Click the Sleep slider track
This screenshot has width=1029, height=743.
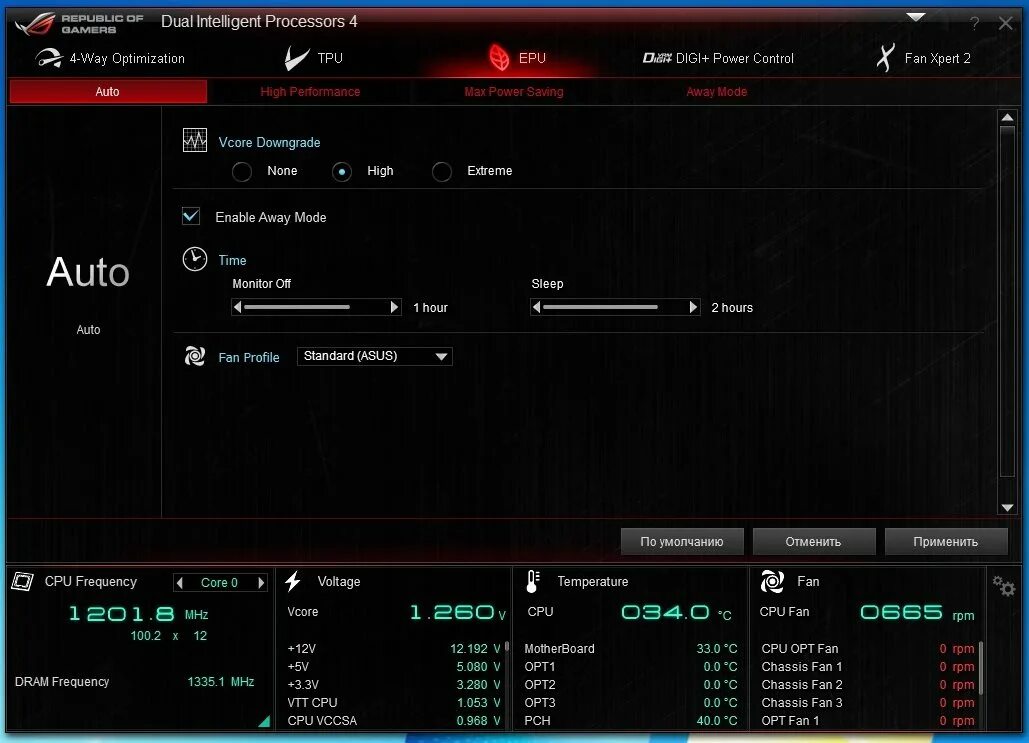click(615, 307)
